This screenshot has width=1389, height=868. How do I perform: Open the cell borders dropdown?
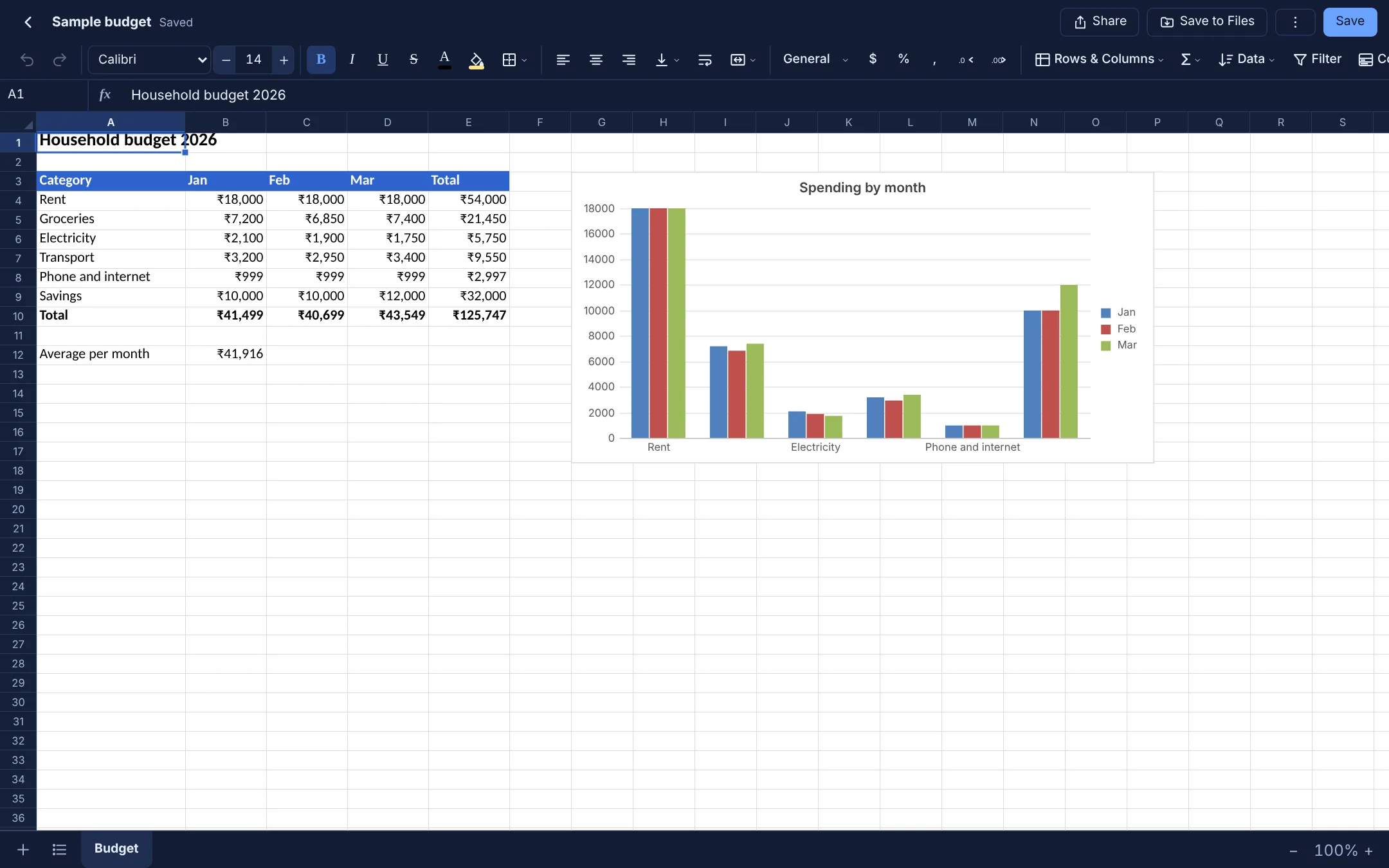pyautogui.click(x=514, y=60)
